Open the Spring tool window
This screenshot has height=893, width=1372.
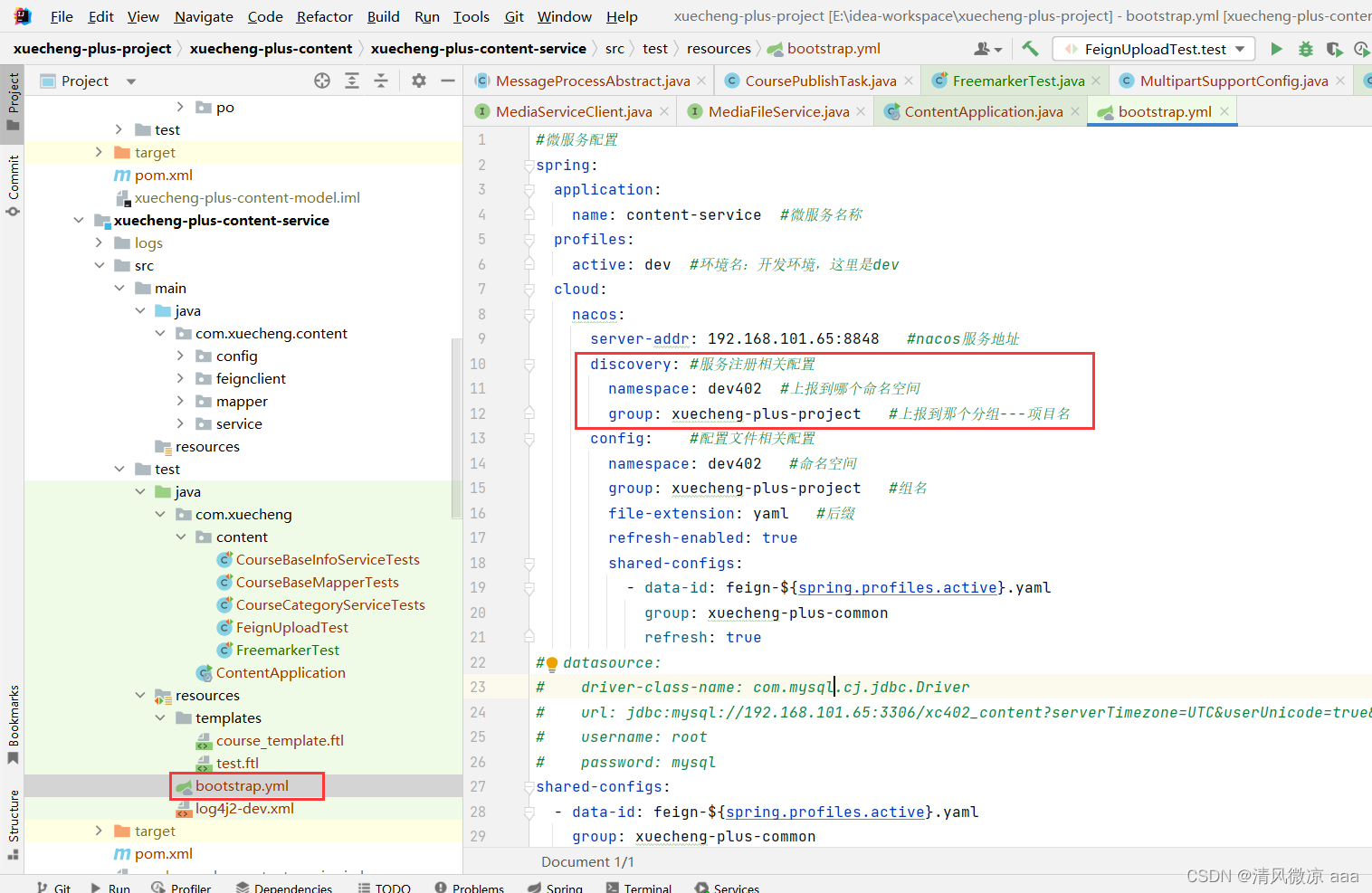pos(555,888)
